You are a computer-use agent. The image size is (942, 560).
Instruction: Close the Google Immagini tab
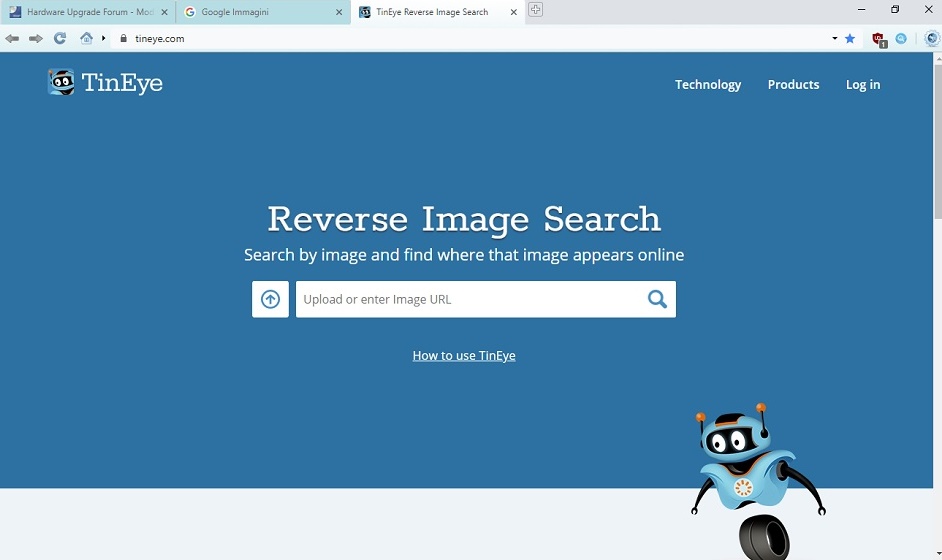pyautogui.click(x=339, y=12)
